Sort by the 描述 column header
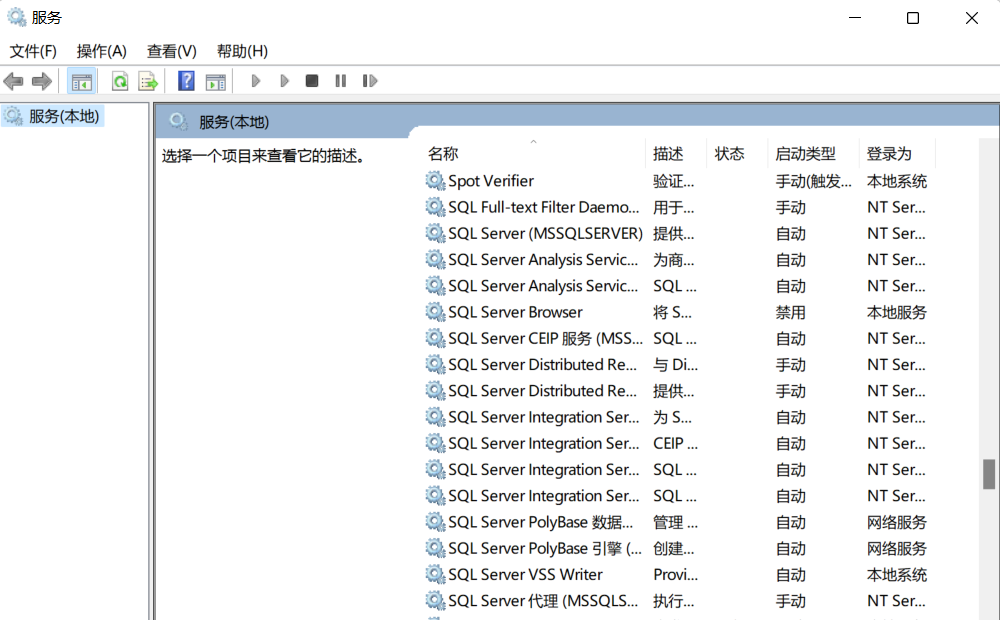The image size is (1000, 620). 676,154
